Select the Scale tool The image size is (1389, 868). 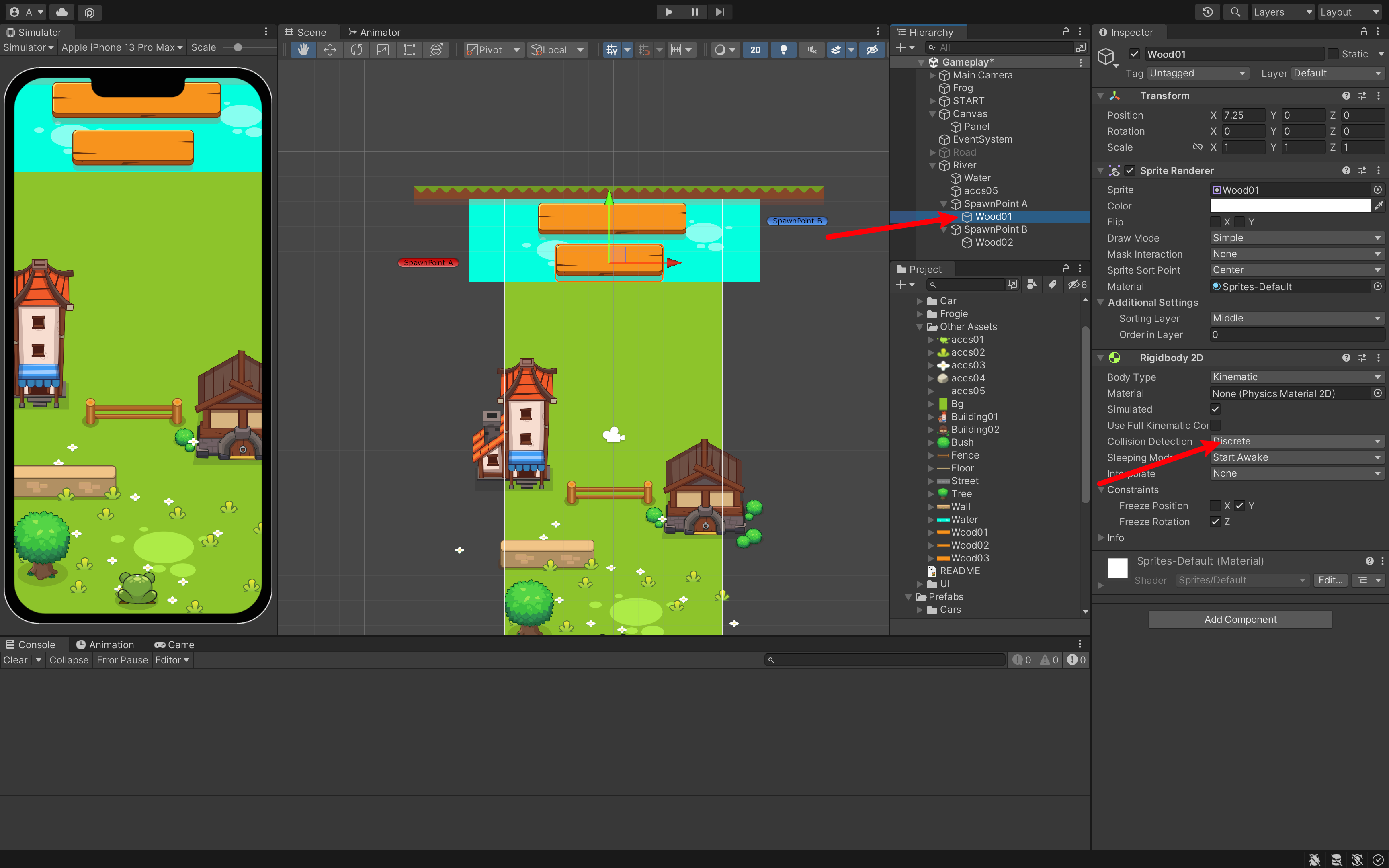coord(383,50)
